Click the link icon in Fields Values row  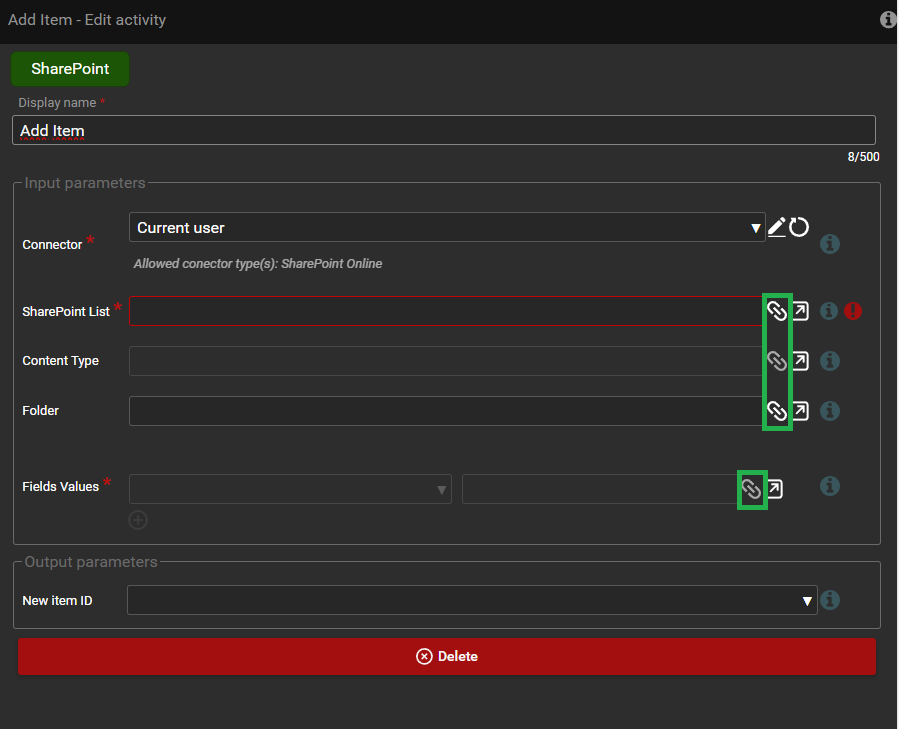[x=751, y=489]
